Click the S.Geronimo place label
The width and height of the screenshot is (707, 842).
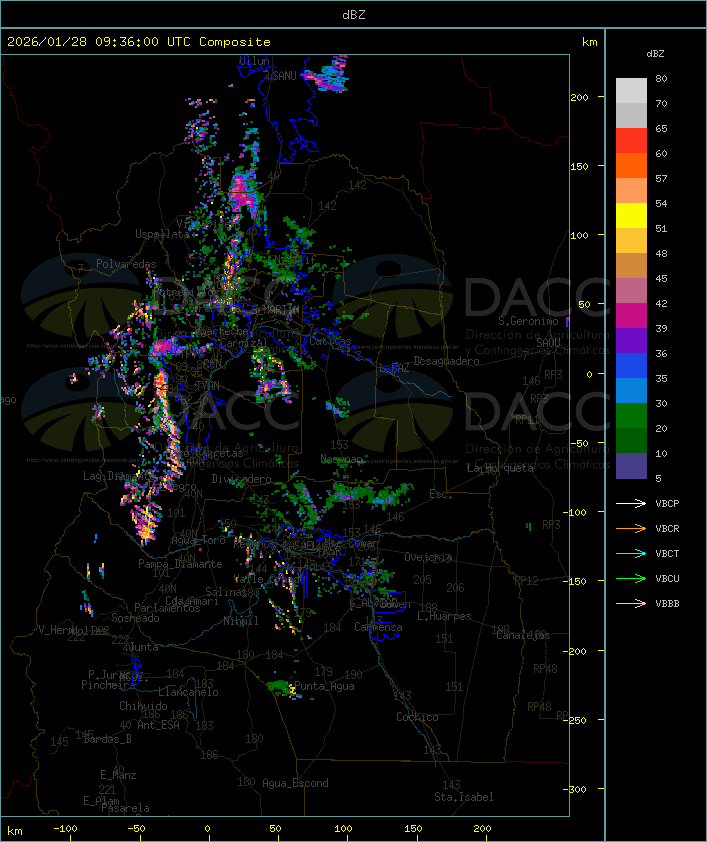click(x=528, y=322)
